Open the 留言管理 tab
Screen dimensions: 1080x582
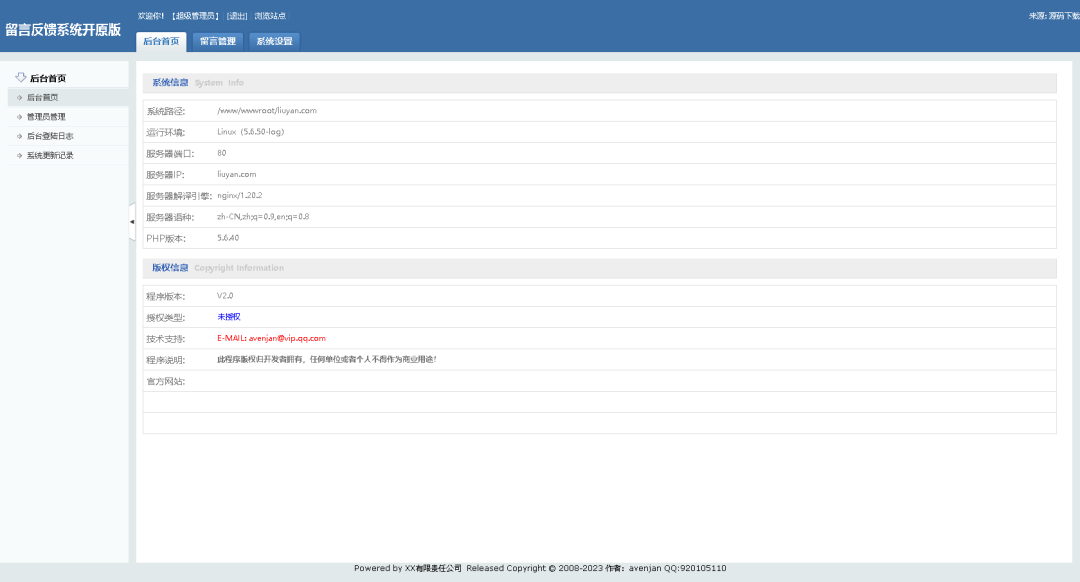click(217, 41)
